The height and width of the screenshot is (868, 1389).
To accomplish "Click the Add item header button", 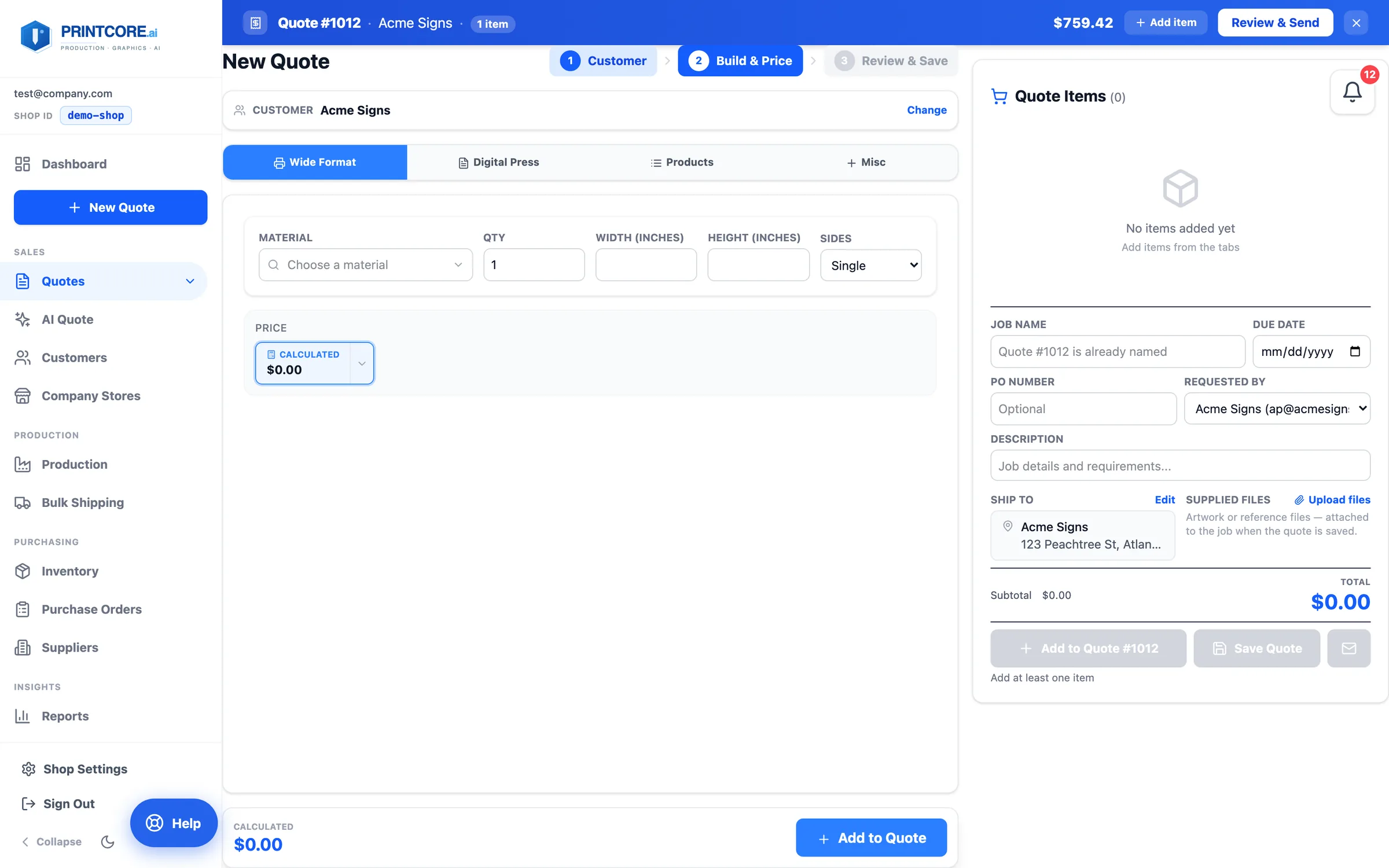I will coord(1166,23).
